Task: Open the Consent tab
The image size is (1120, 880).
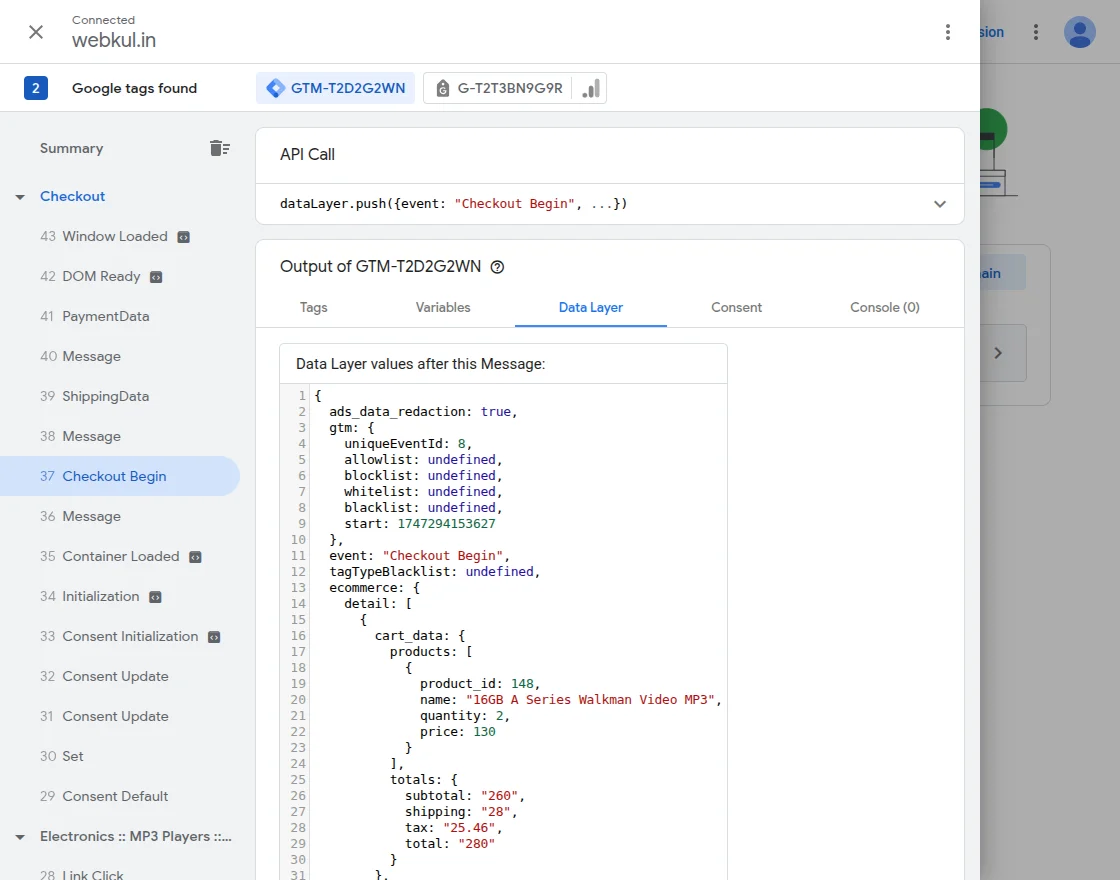Action: click(736, 307)
